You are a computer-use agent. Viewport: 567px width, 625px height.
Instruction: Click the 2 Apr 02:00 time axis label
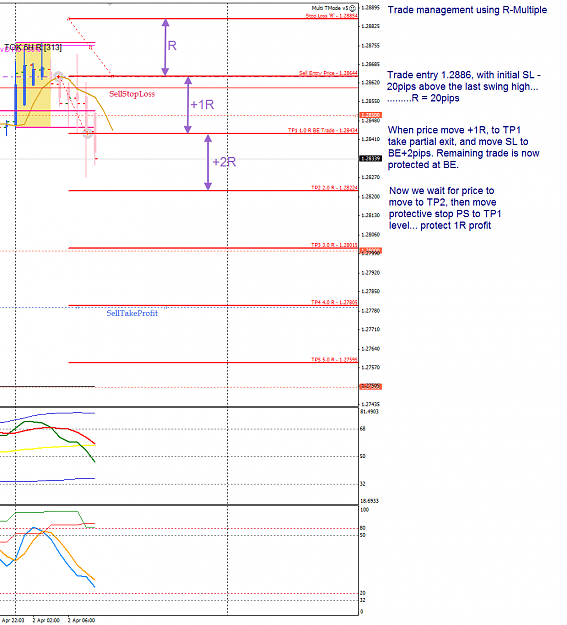pyautogui.click(x=46, y=620)
